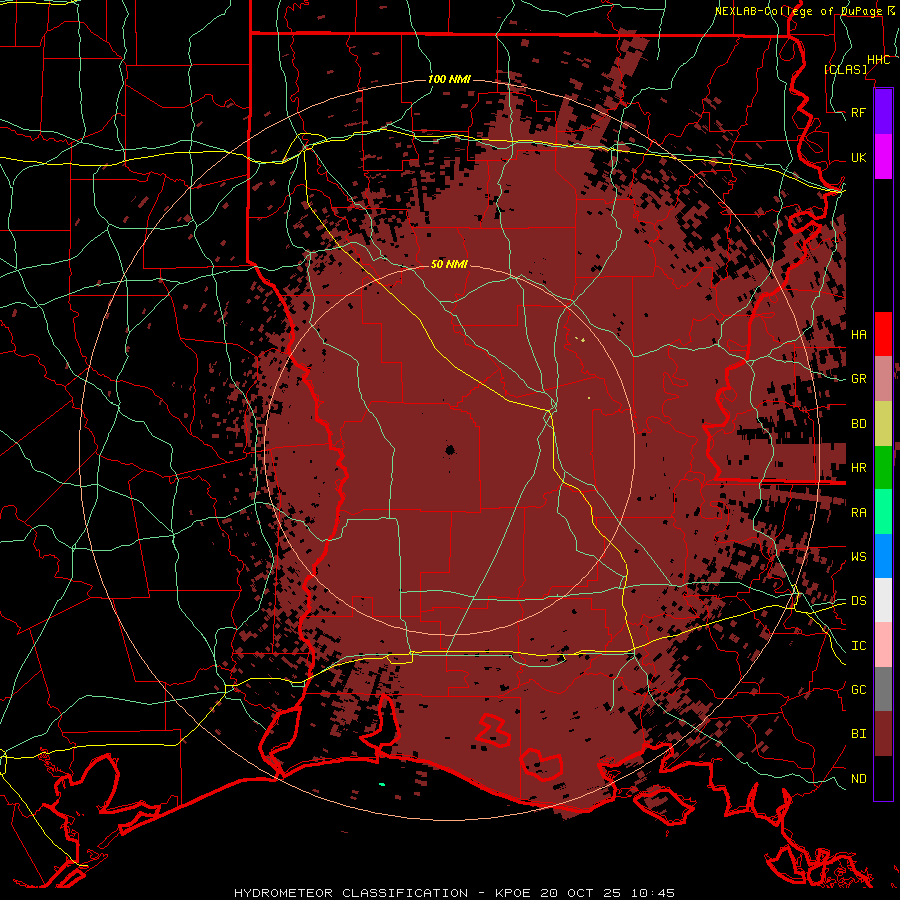
Task: Click the Hydrometeor Classification KPOE timestamp caption
Action: point(454,893)
